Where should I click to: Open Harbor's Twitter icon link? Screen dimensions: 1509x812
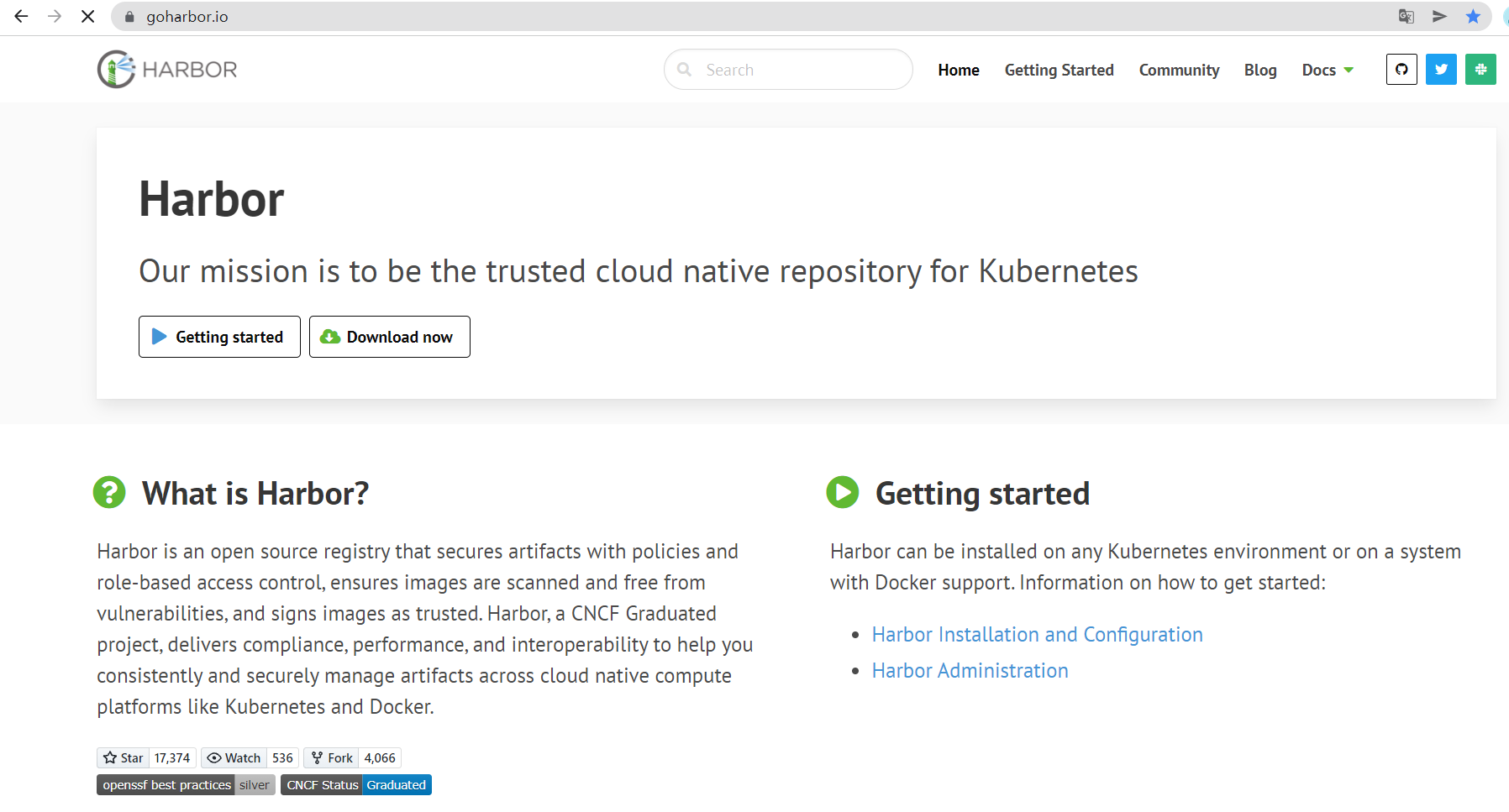point(1441,69)
